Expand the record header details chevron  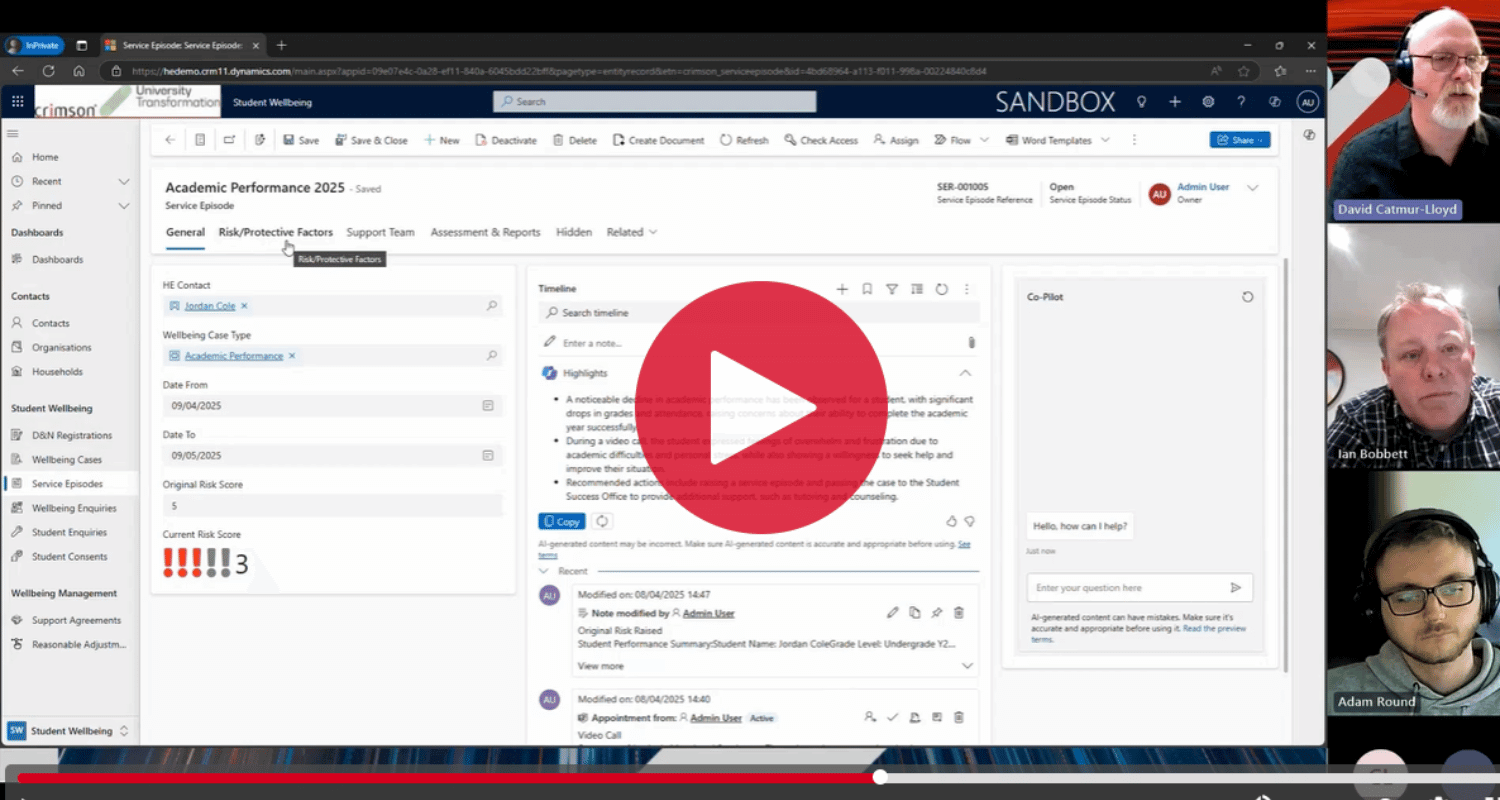1252,188
